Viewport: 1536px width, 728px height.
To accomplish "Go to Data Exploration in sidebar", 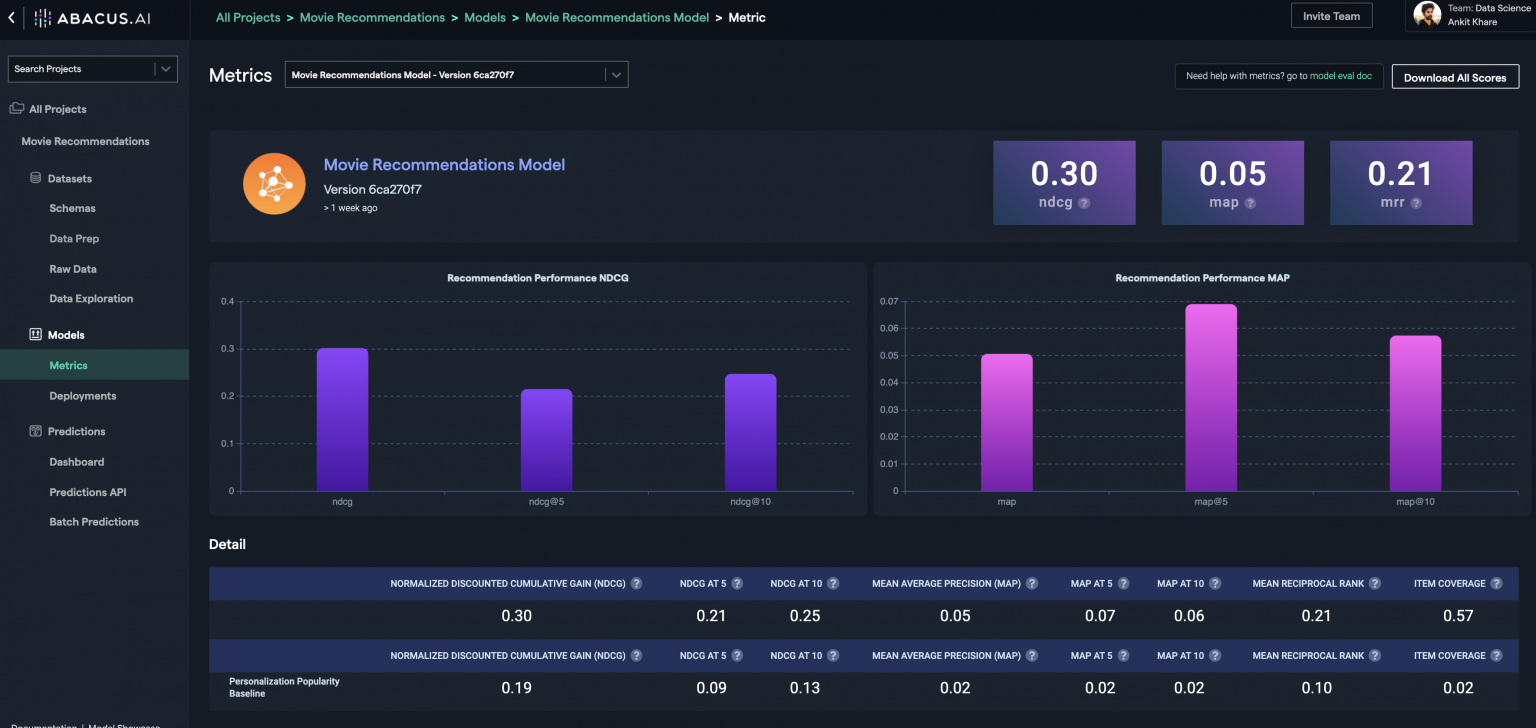I will (91, 299).
